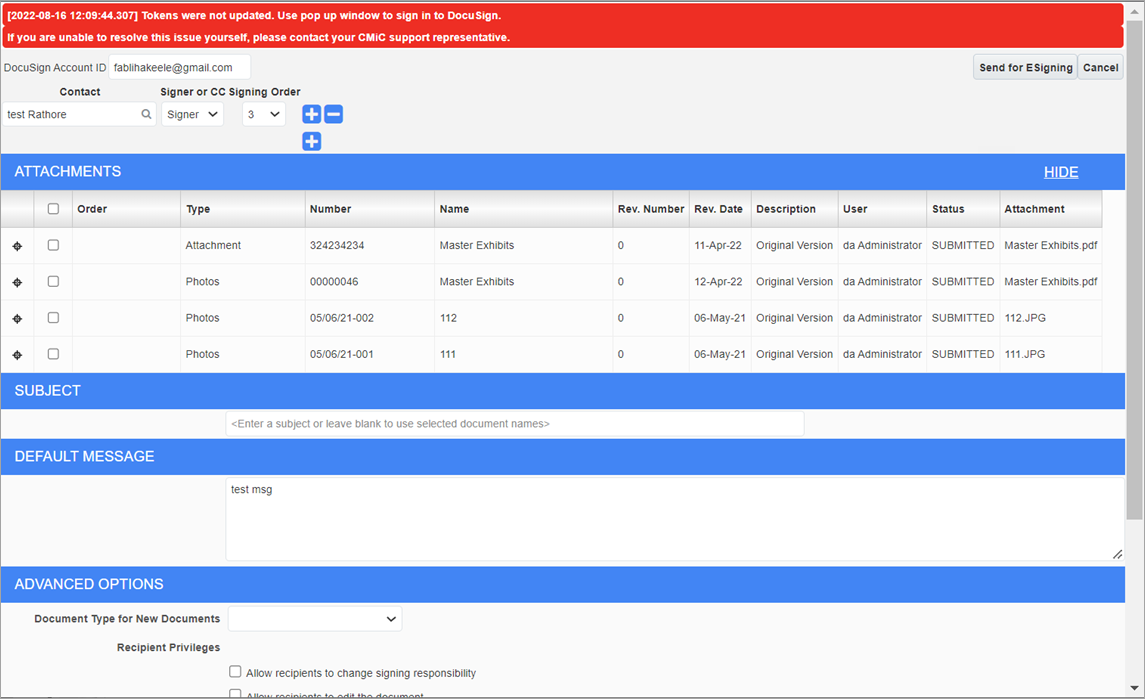Enable allow recipients to change signing responsibility

tap(235, 671)
